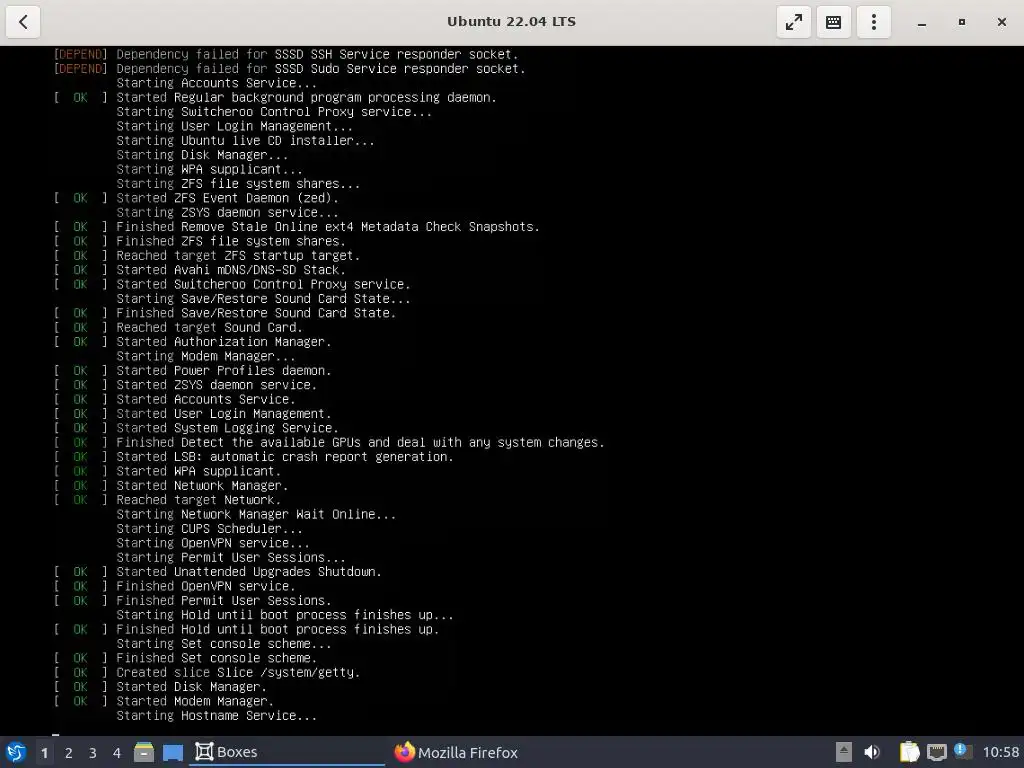Maximize the Boxes window
Viewport: 1024px width, 768px height.
tap(961, 22)
